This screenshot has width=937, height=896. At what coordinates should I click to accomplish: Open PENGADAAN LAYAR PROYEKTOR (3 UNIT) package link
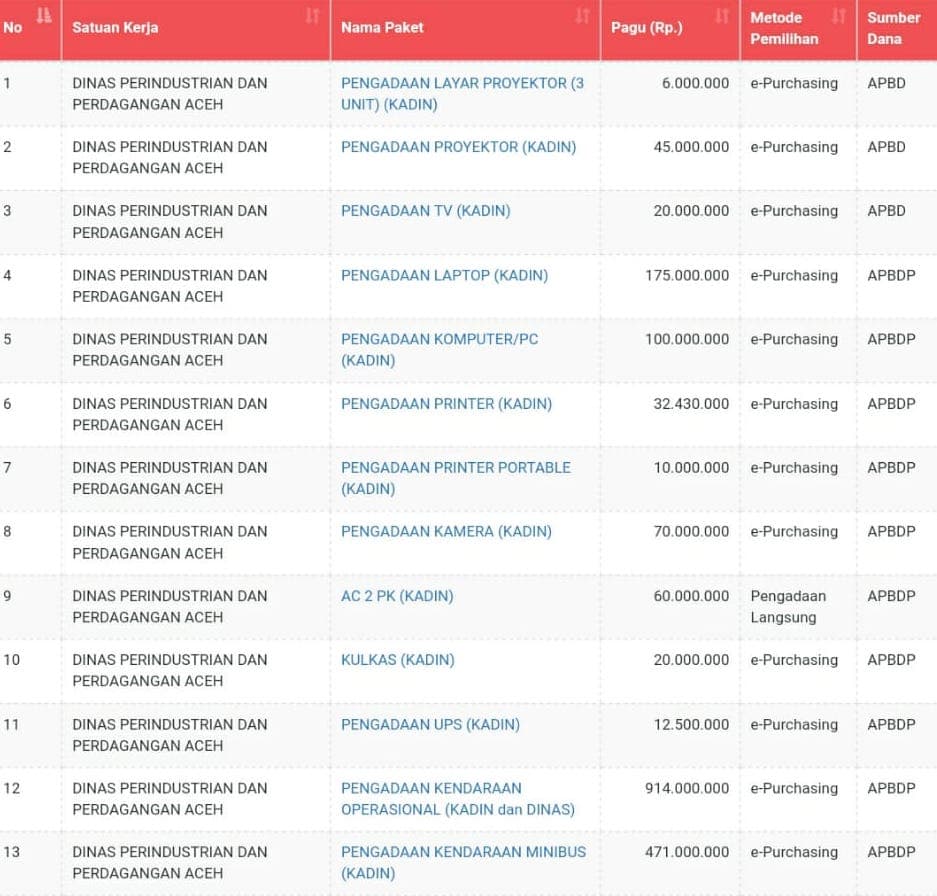point(461,94)
